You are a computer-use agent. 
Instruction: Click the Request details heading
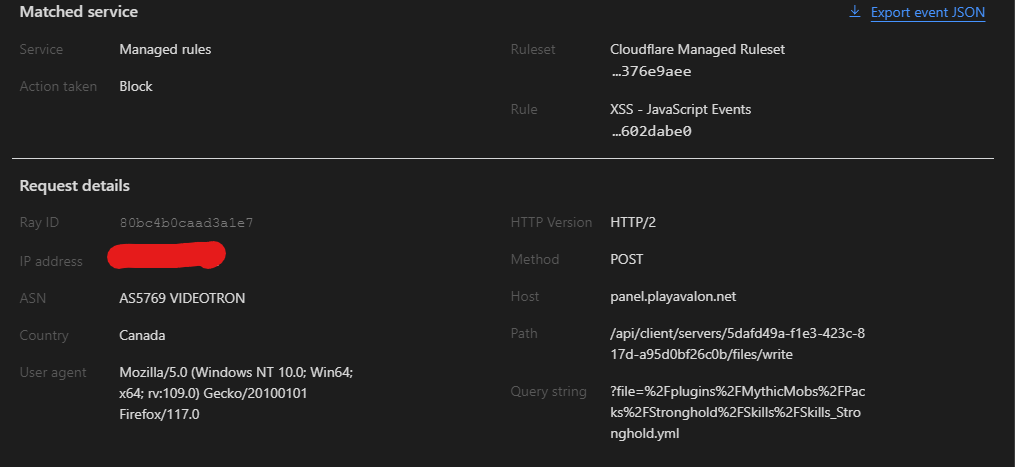click(x=75, y=186)
